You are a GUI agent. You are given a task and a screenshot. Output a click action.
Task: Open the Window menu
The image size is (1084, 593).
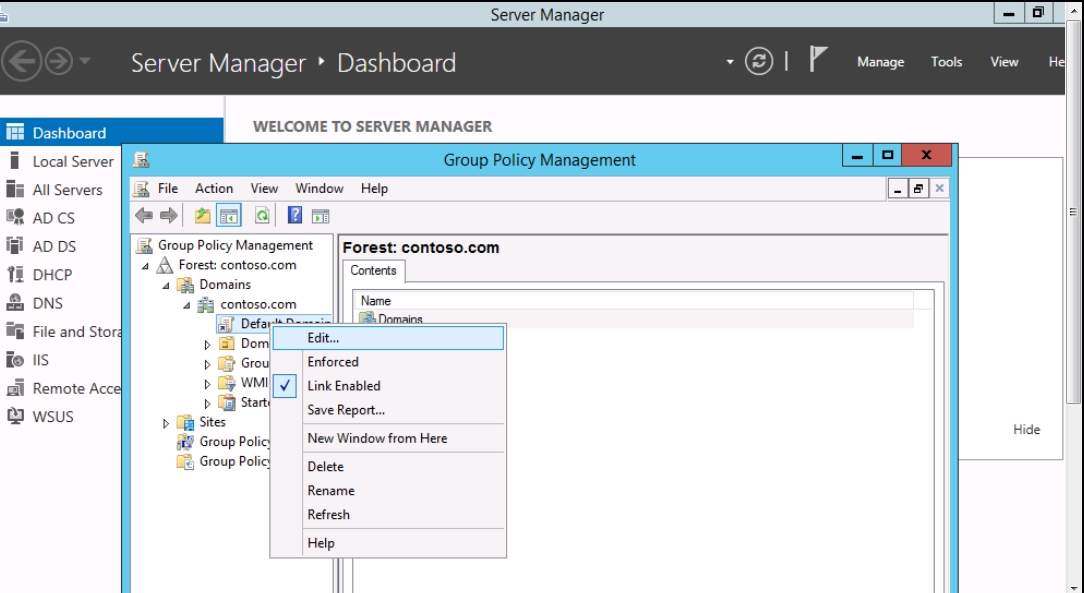click(x=319, y=188)
